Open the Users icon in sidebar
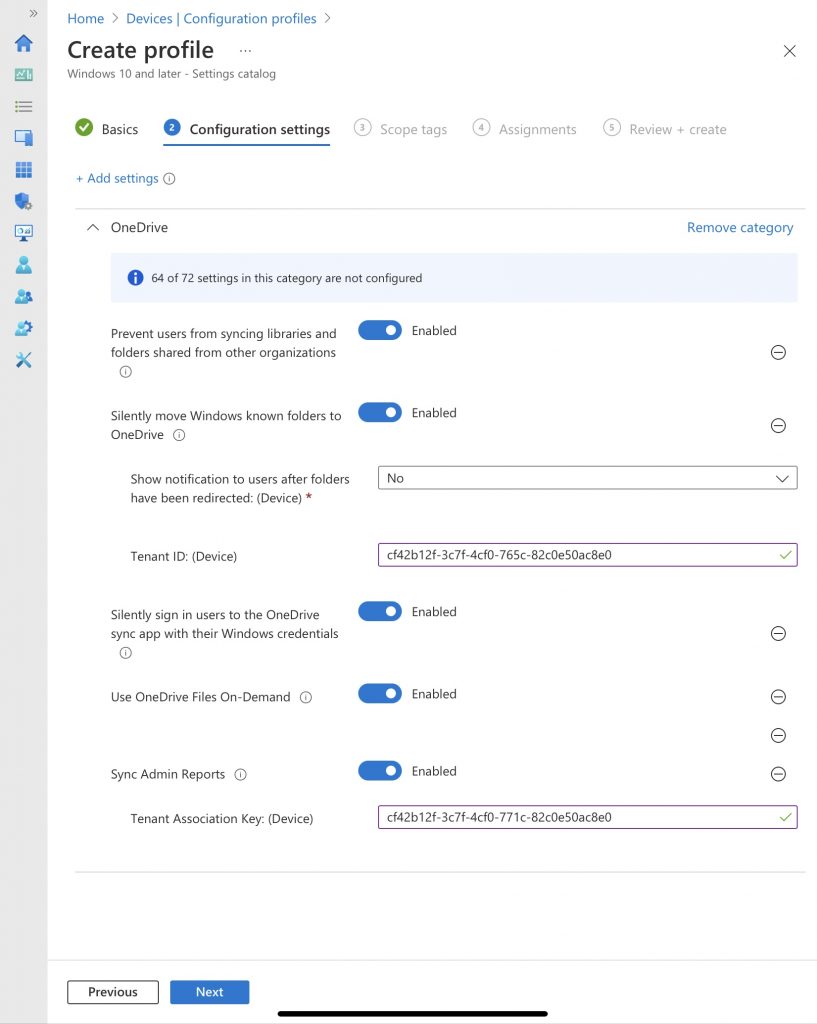The width and height of the screenshot is (817, 1024). click(x=24, y=264)
